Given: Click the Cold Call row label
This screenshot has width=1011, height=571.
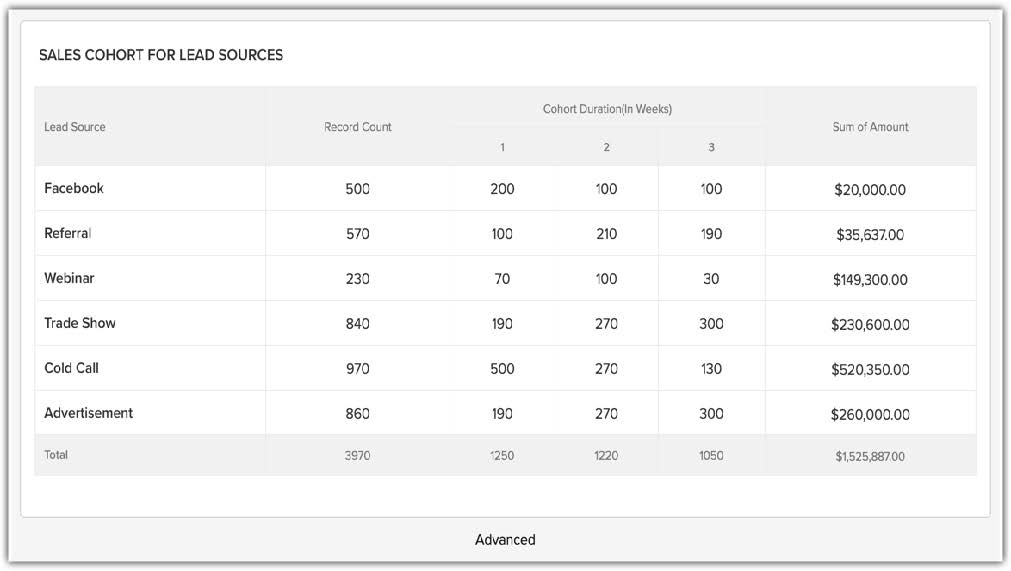Looking at the screenshot, I should coord(71,368).
